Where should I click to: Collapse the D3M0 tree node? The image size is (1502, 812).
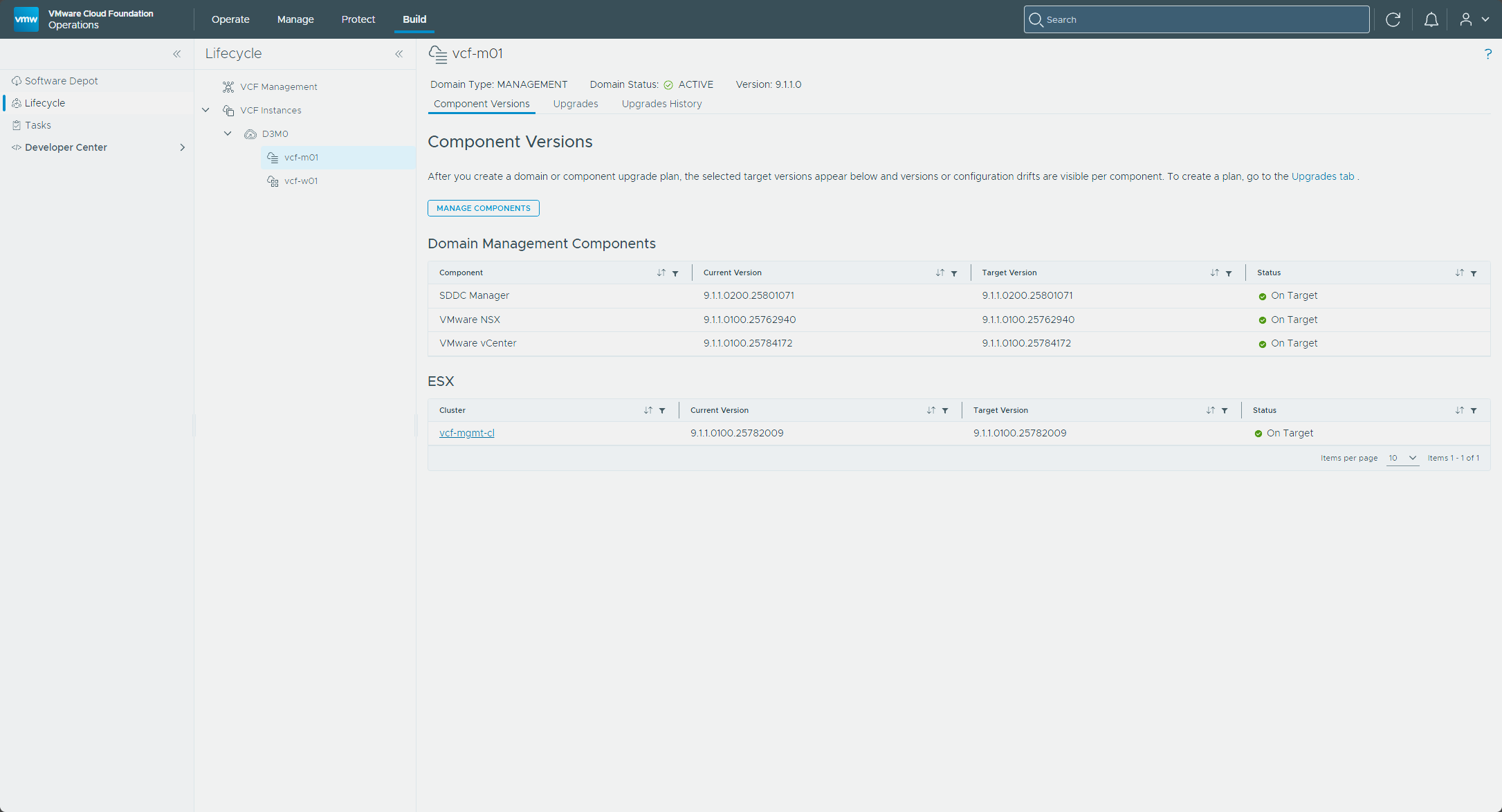pos(228,133)
